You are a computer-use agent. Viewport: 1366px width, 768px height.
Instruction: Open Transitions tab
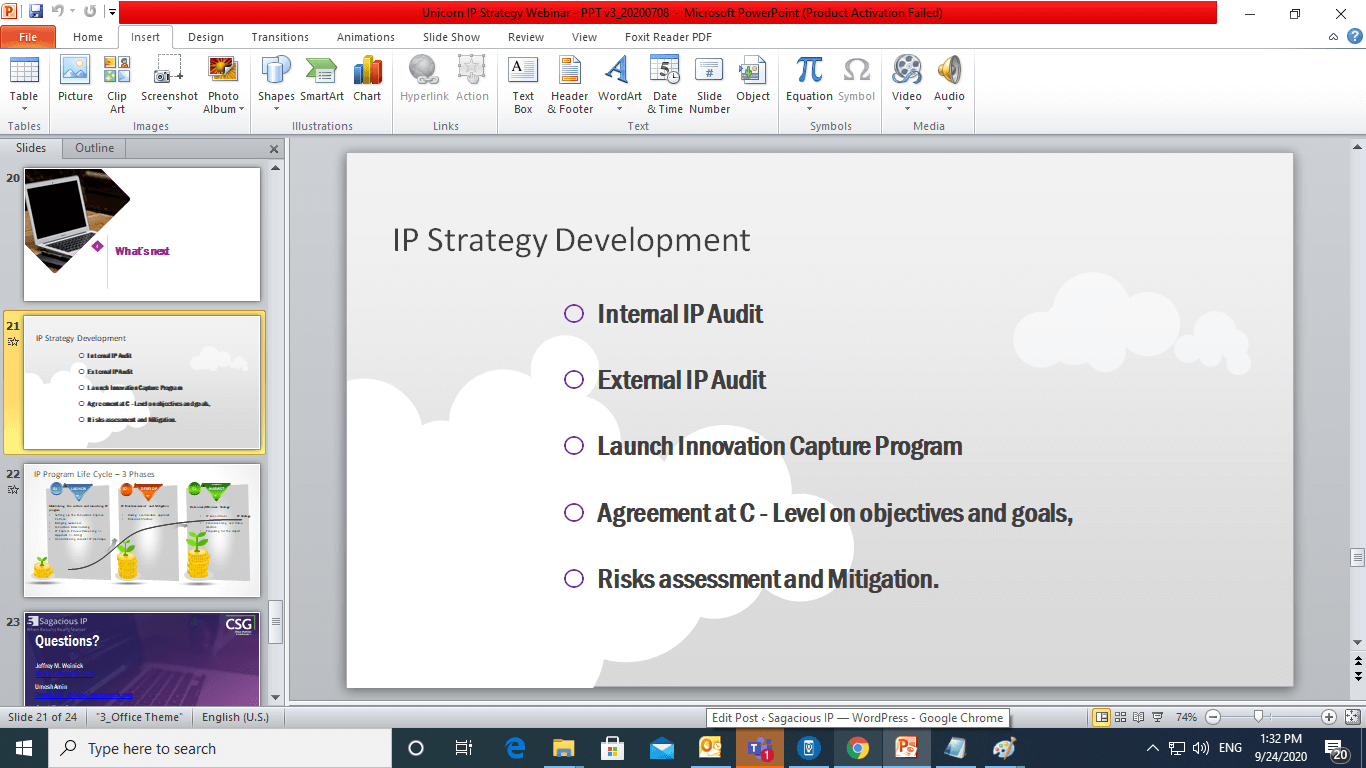[x=280, y=37]
